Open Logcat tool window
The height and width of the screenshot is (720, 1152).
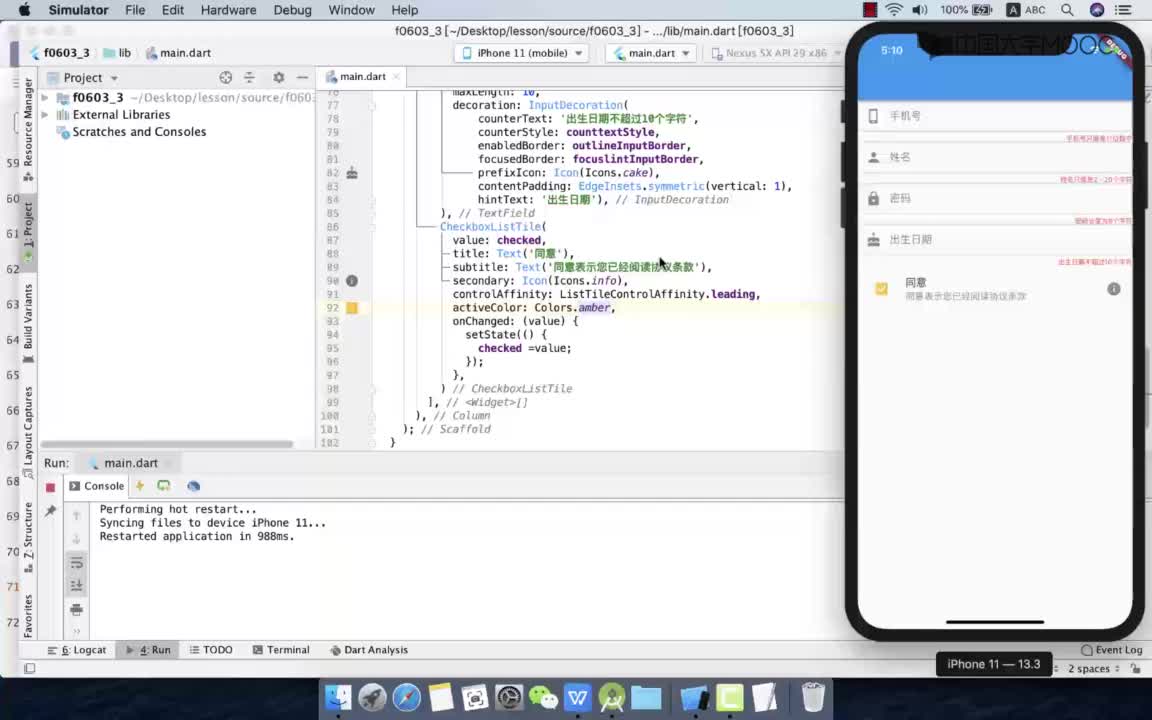[x=76, y=649]
